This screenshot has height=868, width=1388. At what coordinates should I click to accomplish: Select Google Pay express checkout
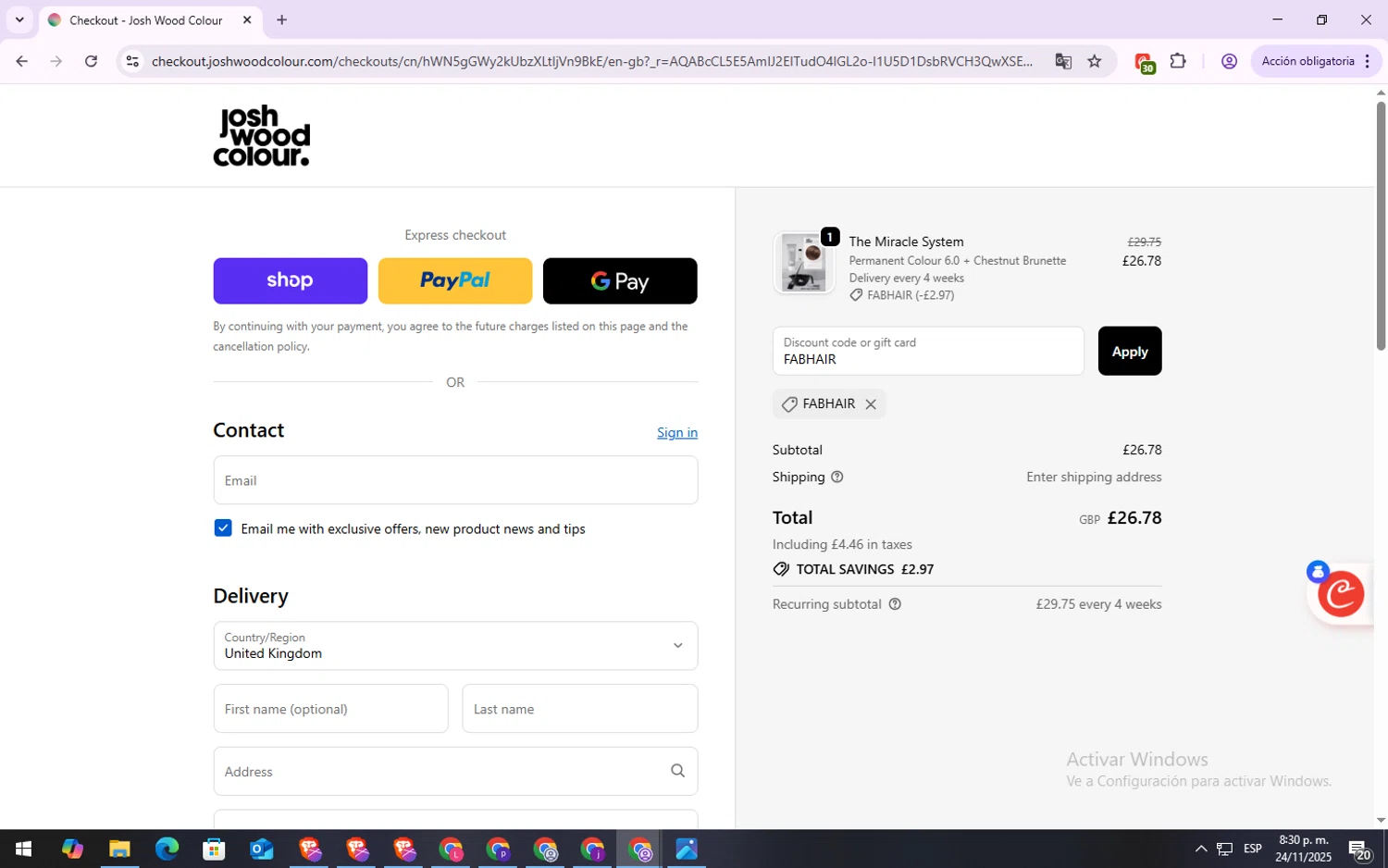[x=620, y=281]
